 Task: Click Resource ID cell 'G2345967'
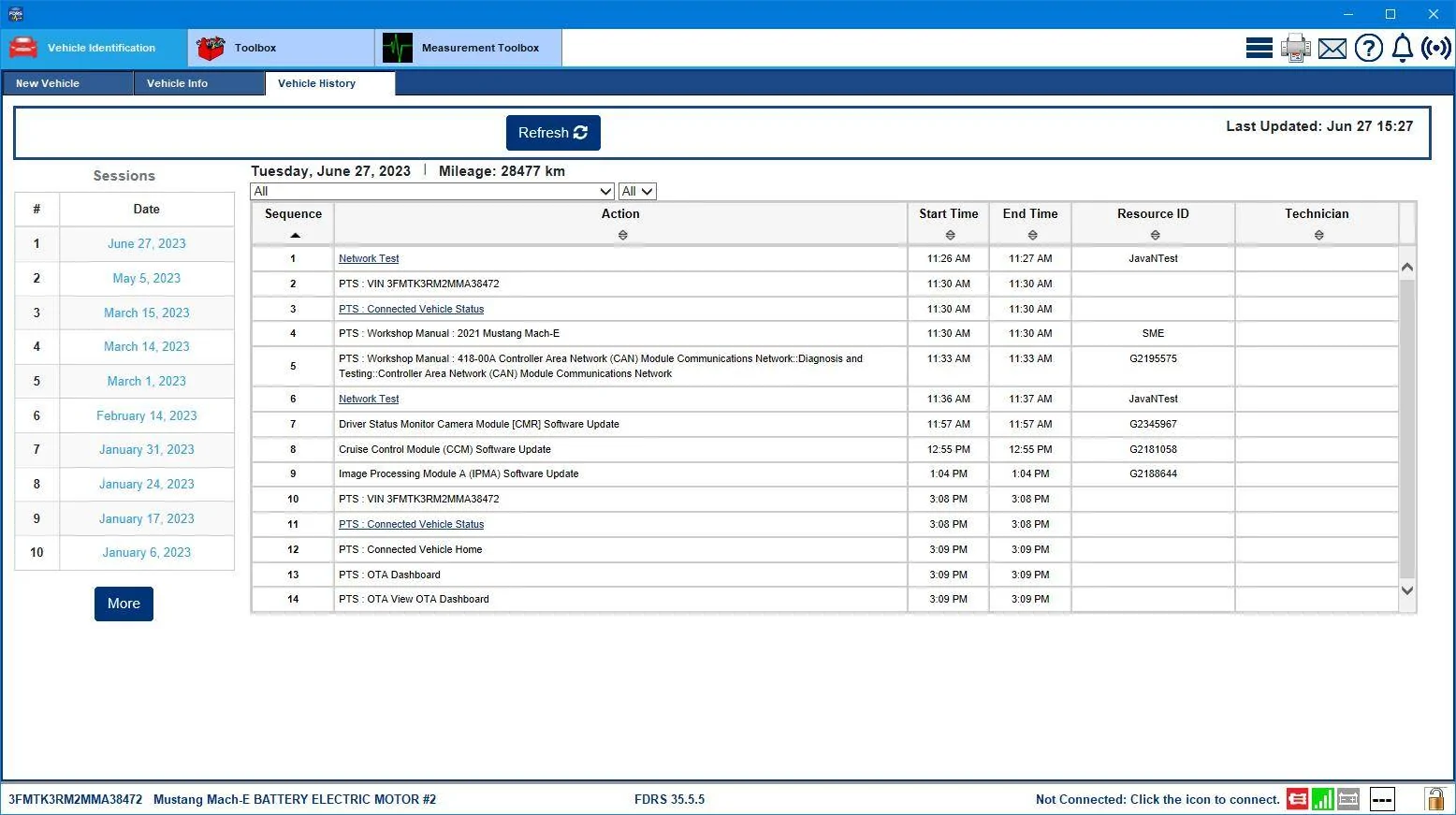point(1153,424)
